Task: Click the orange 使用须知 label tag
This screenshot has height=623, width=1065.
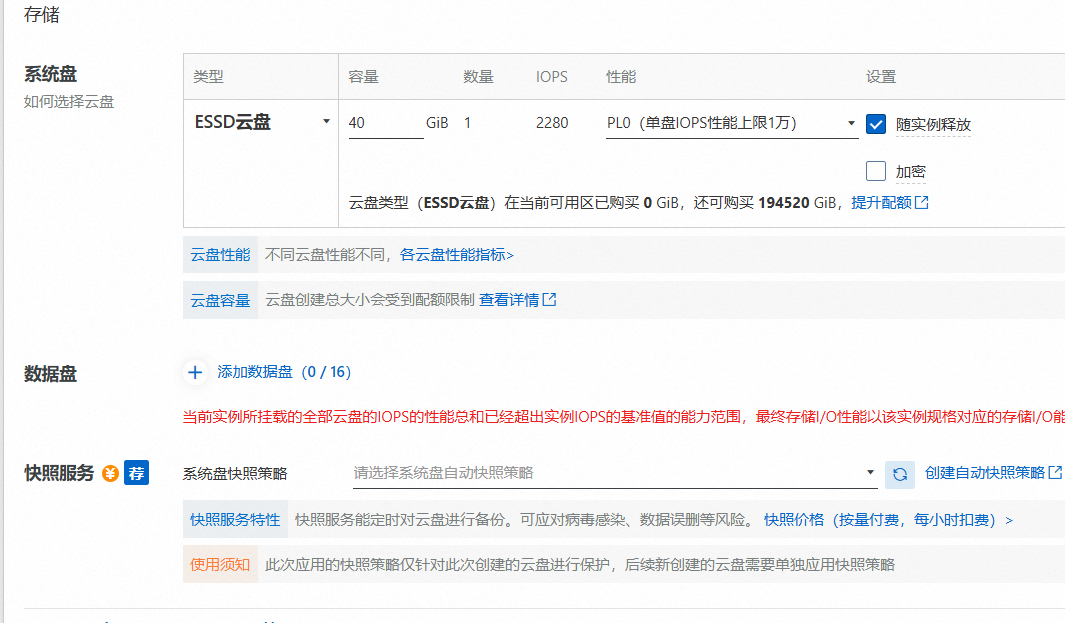Action: pyautogui.click(x=220, y=565)
